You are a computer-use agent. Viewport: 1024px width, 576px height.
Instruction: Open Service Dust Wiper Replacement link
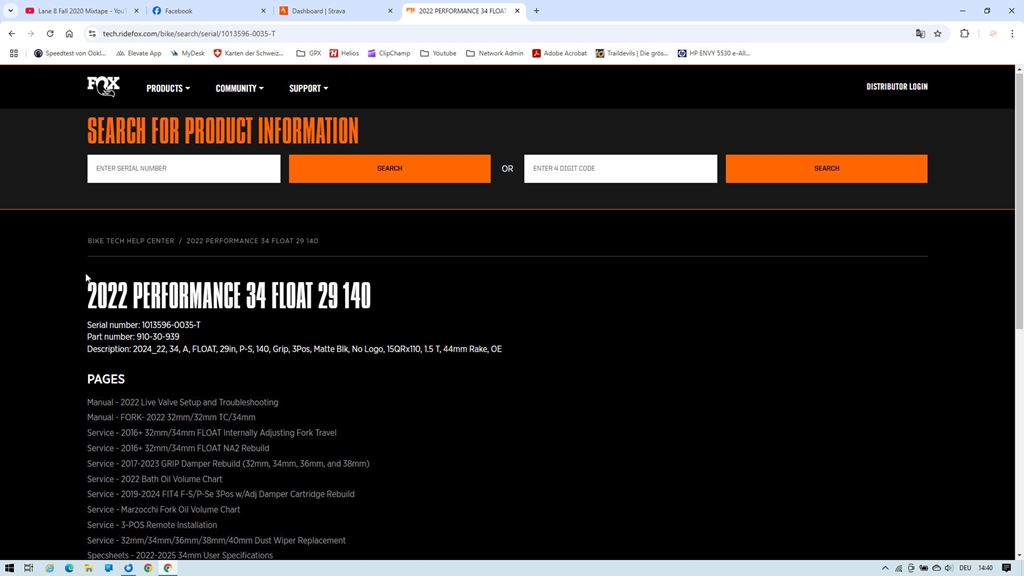coord(216,540)
